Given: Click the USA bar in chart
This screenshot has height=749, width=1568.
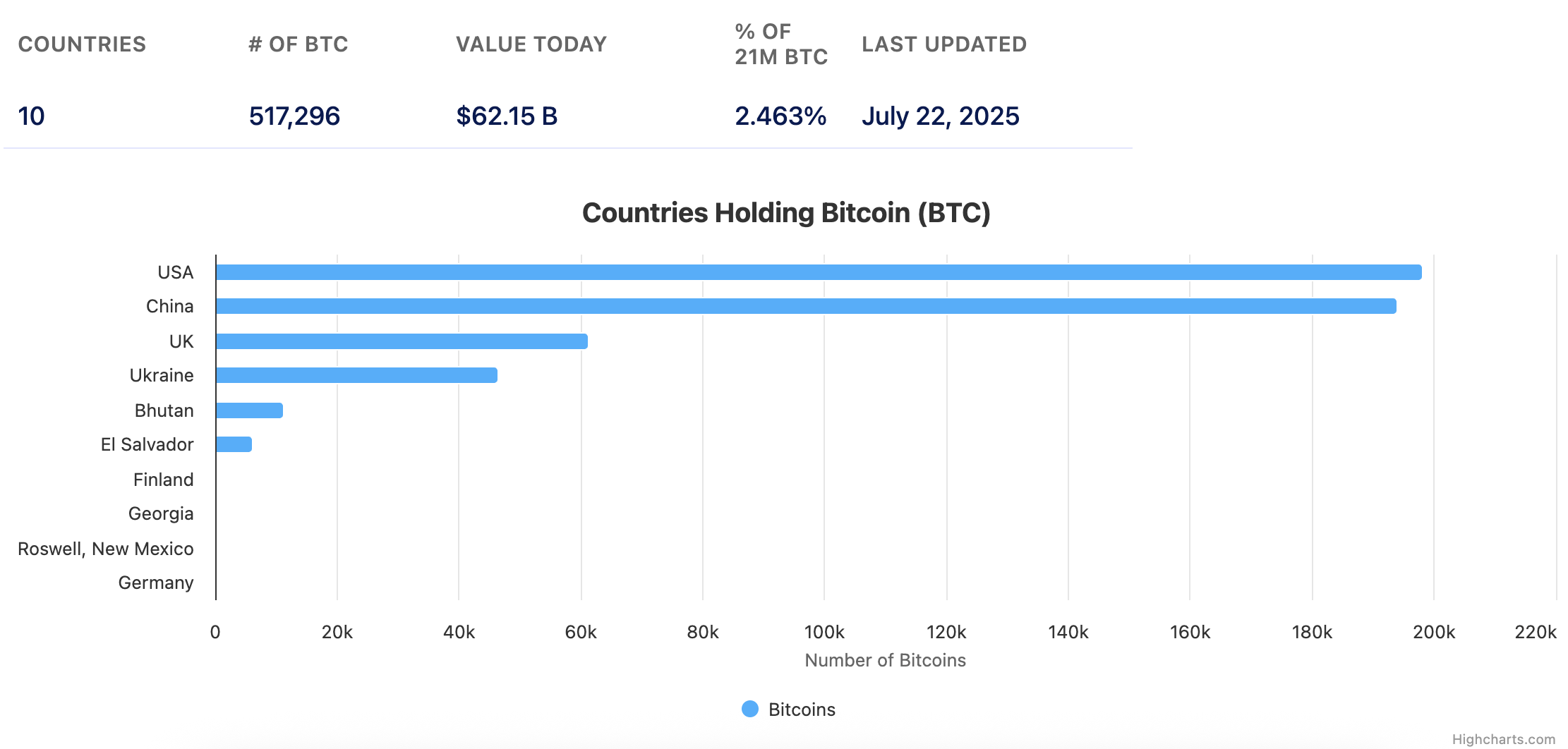Looking at the screenshot, I should click(819, 272).
